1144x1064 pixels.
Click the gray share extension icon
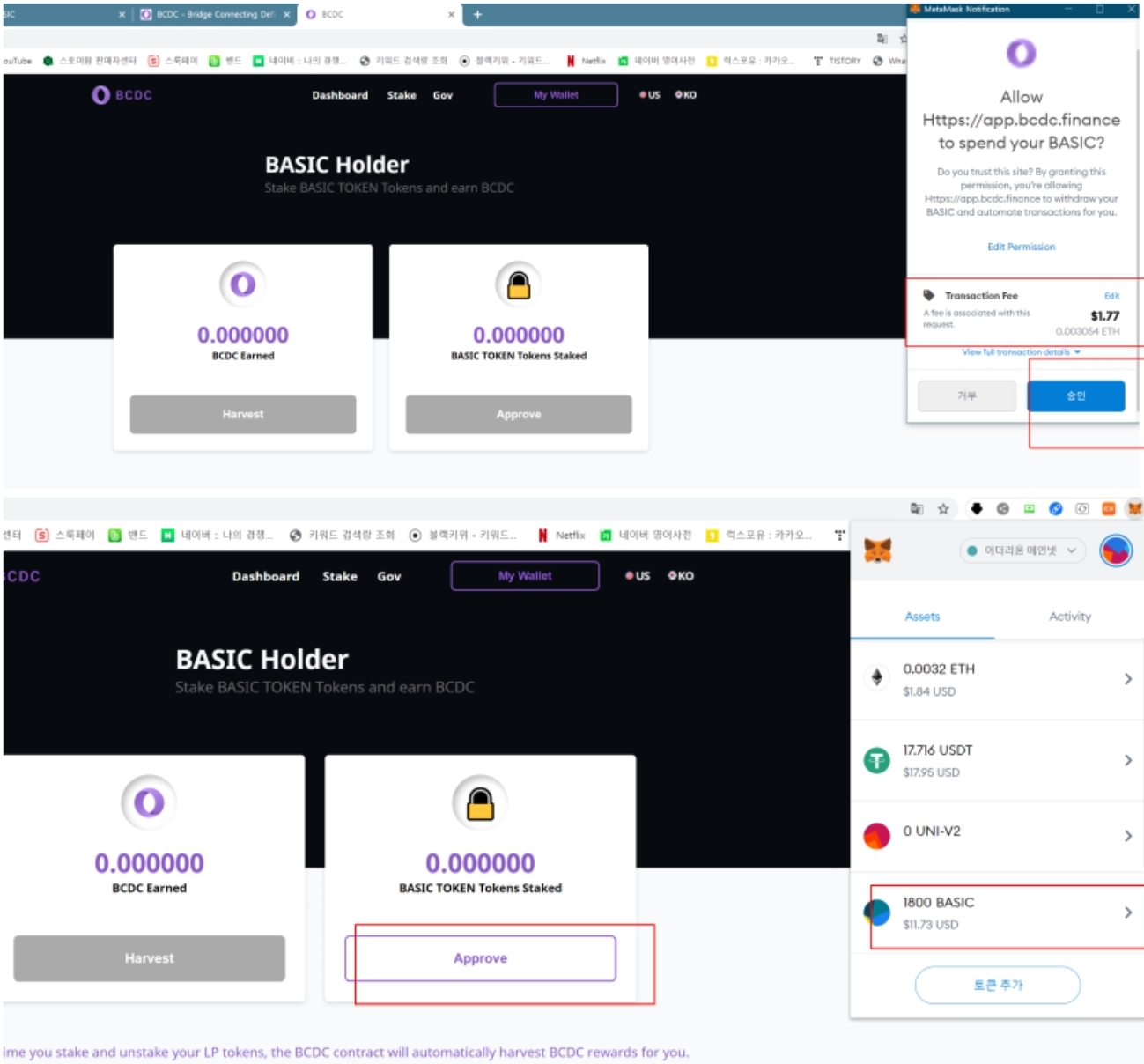tap(1002, 508)
